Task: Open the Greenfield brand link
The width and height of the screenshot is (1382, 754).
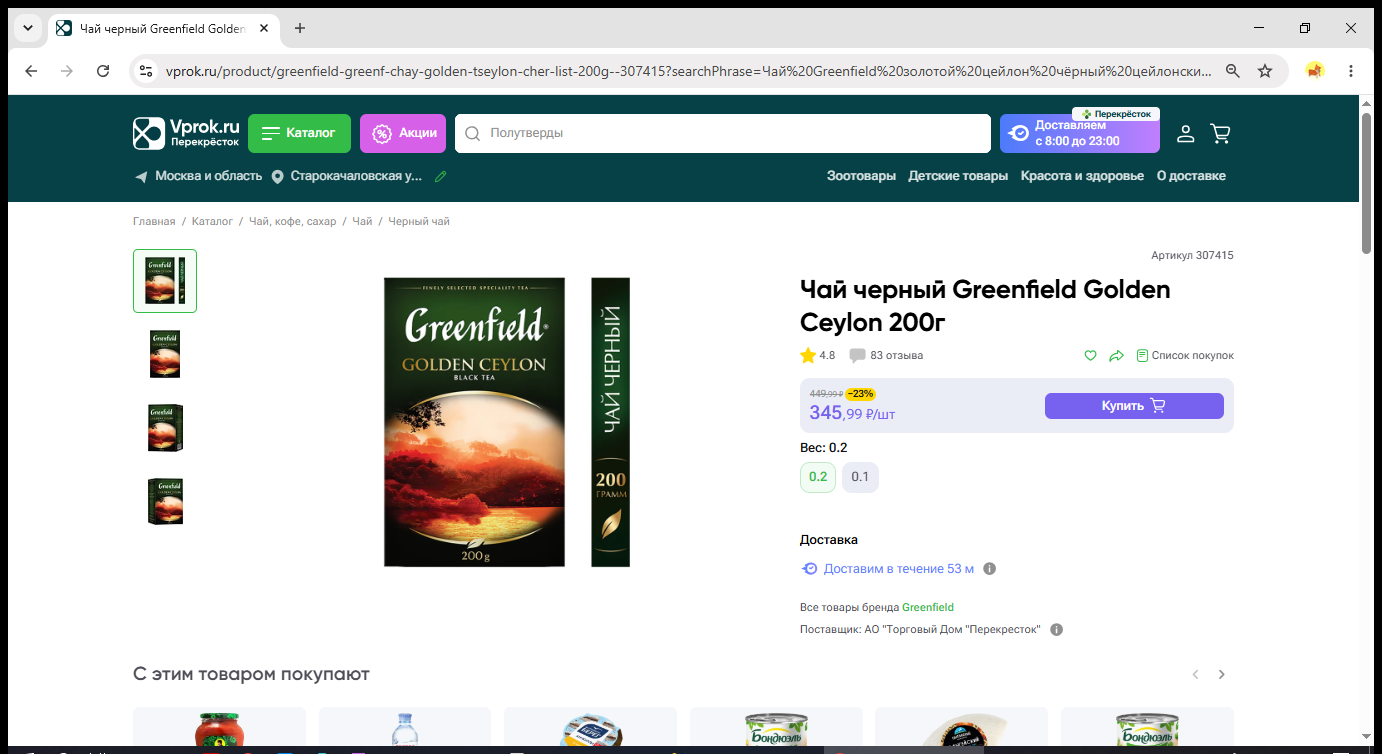Action: coord(928,607)
